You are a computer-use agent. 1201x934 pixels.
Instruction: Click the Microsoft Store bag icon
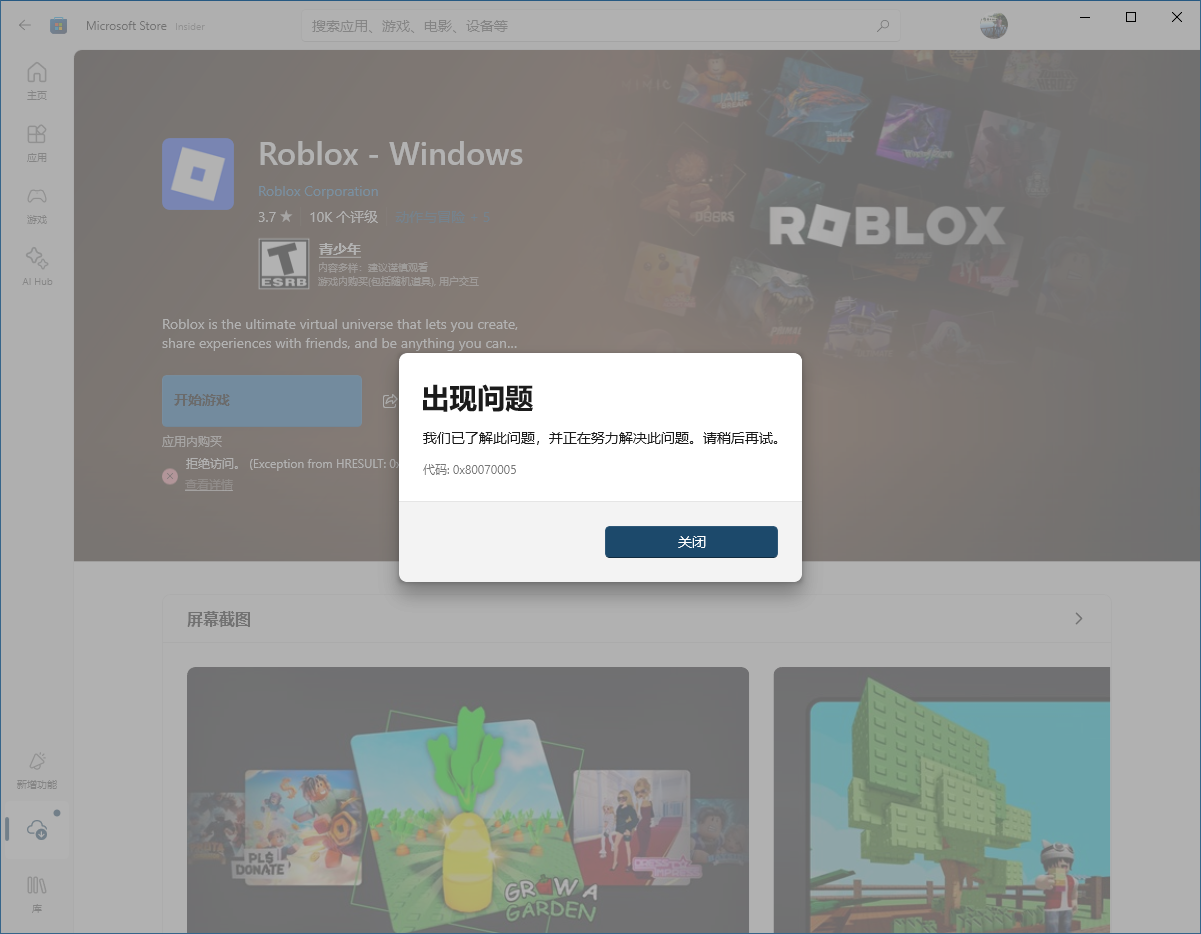click(x=59, y=26)
